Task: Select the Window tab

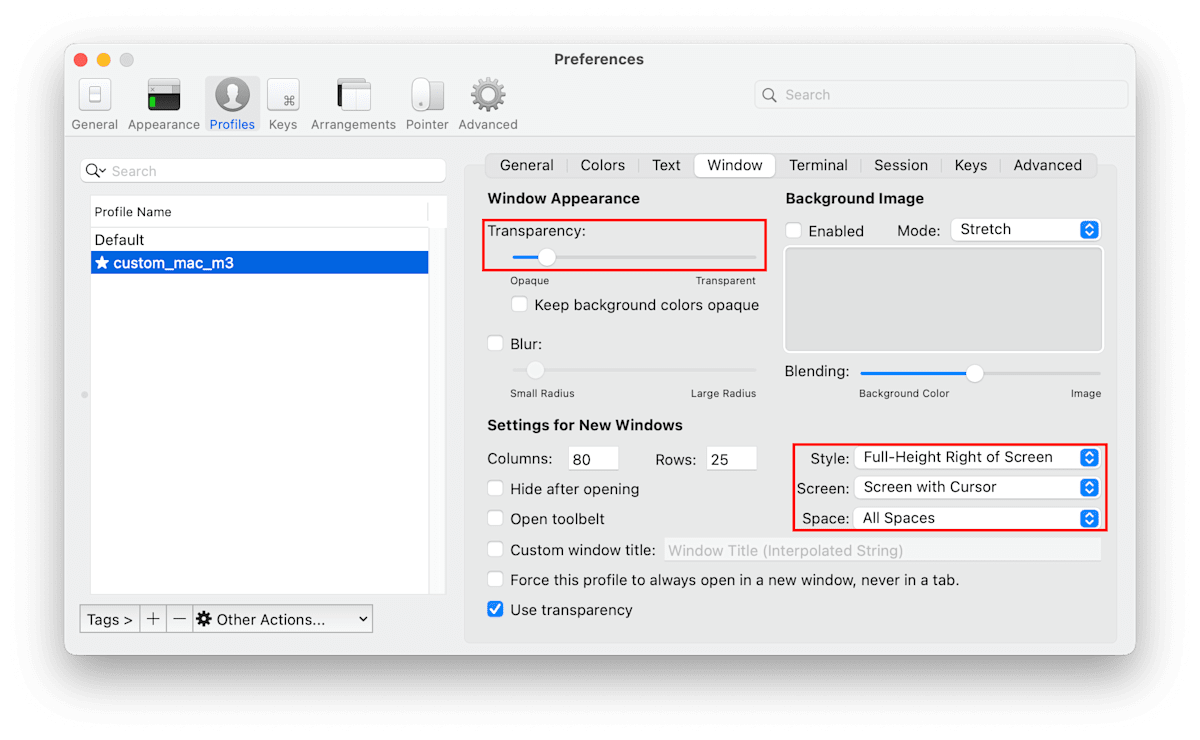Action: pos(735,165)
